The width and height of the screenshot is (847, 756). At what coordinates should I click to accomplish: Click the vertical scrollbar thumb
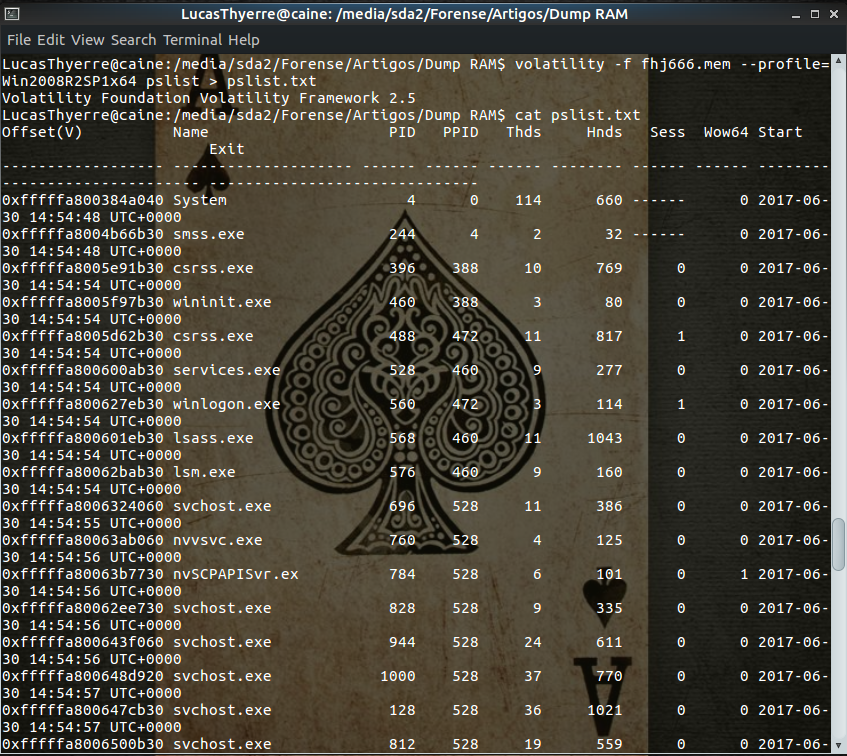coord(838,544)
